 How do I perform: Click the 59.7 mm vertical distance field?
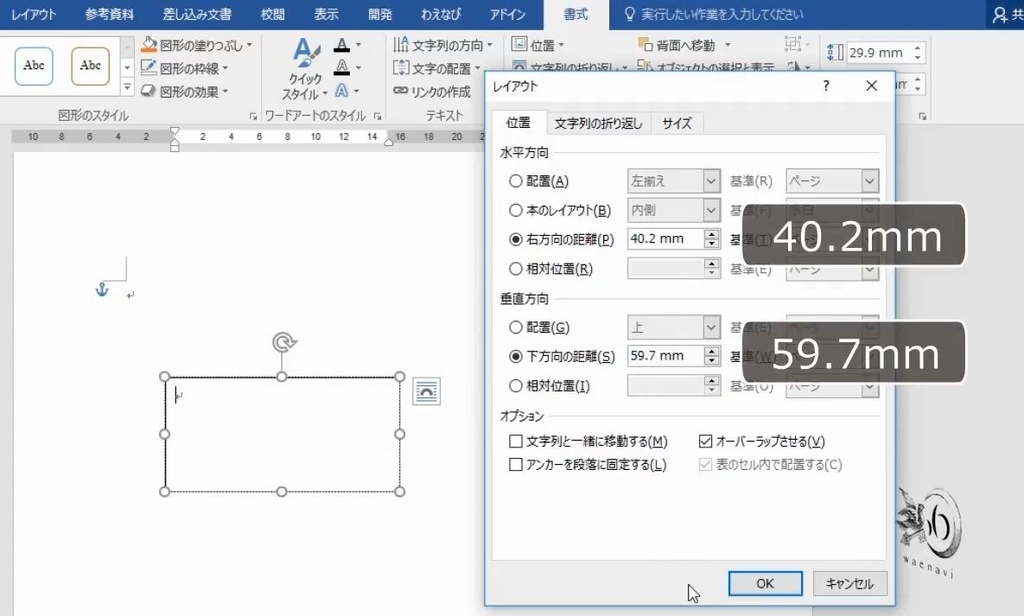coord(665,356)
